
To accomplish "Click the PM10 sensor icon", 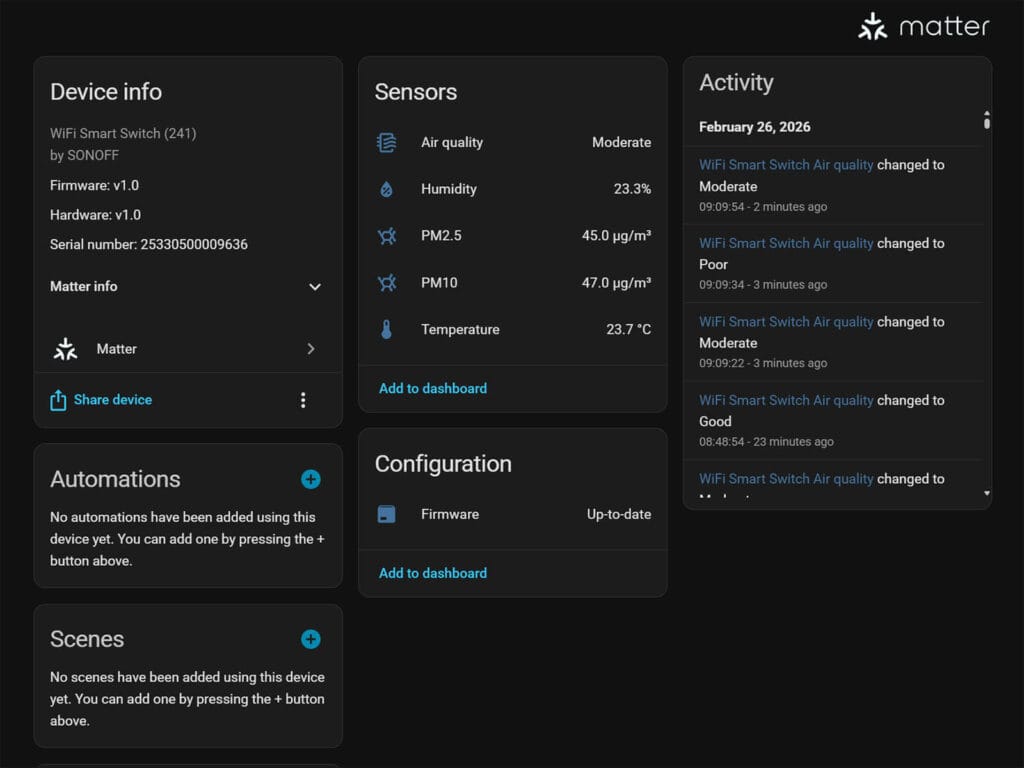I will tap(386, 283).
